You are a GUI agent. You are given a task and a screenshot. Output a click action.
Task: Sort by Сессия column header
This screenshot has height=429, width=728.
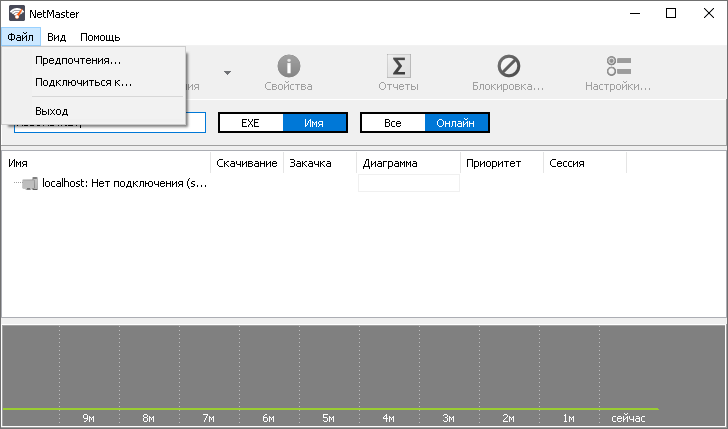585,163
